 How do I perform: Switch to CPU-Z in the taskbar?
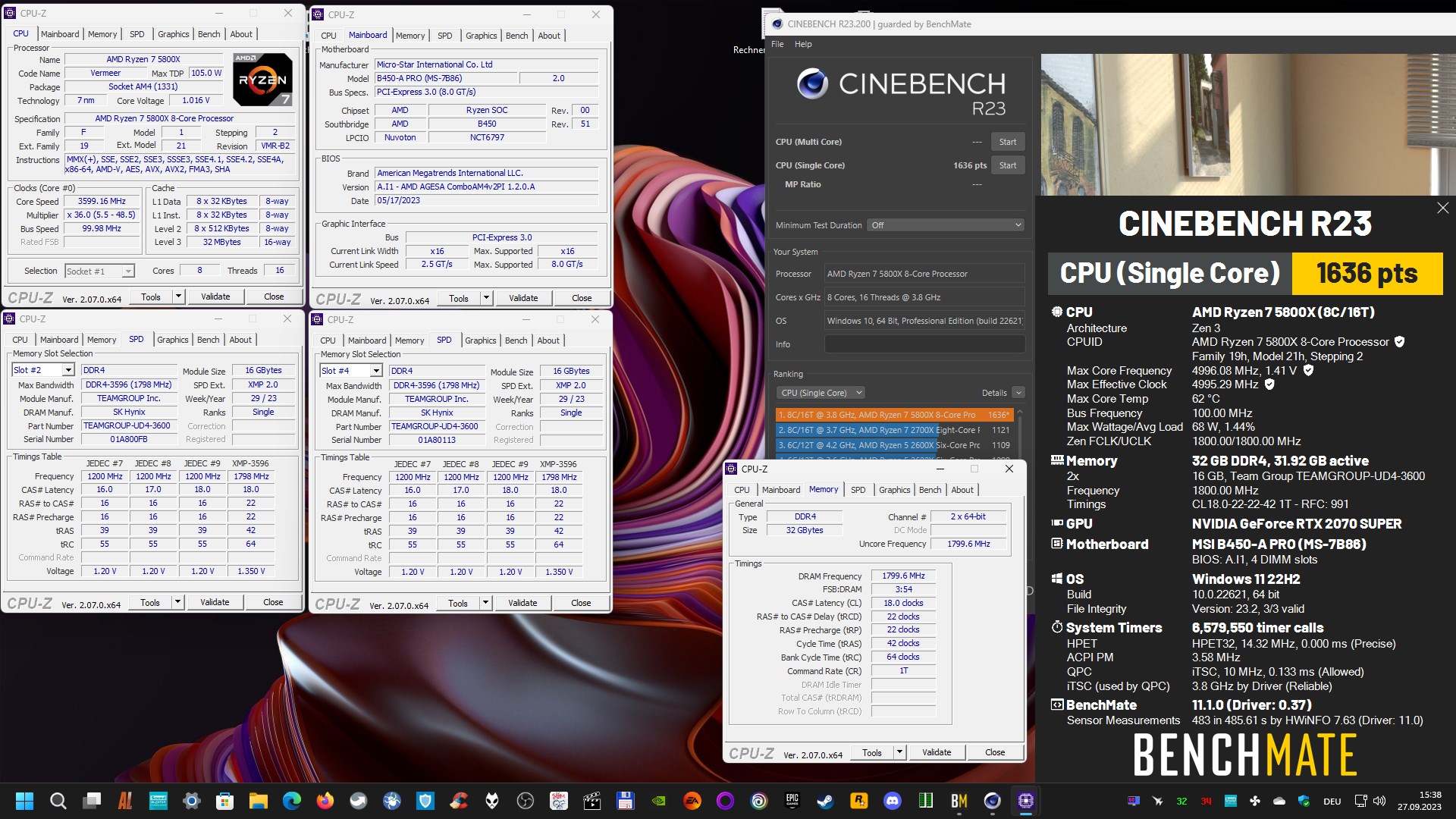point(1025,801)
